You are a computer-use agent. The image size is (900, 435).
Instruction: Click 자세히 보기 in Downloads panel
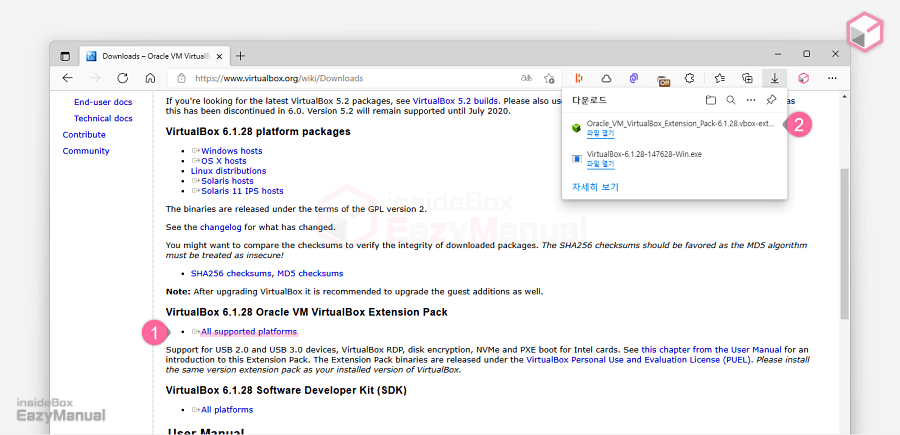595,187
